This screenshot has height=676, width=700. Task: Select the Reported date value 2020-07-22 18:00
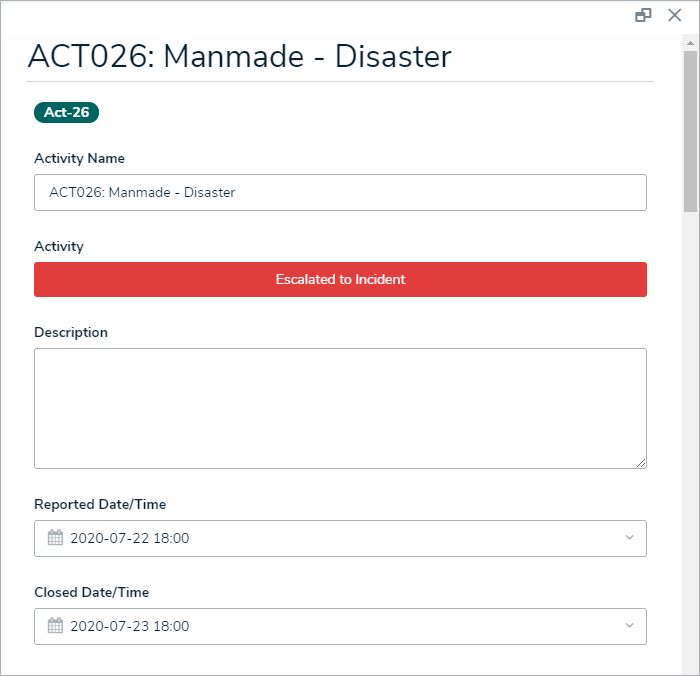click(130, 538)
